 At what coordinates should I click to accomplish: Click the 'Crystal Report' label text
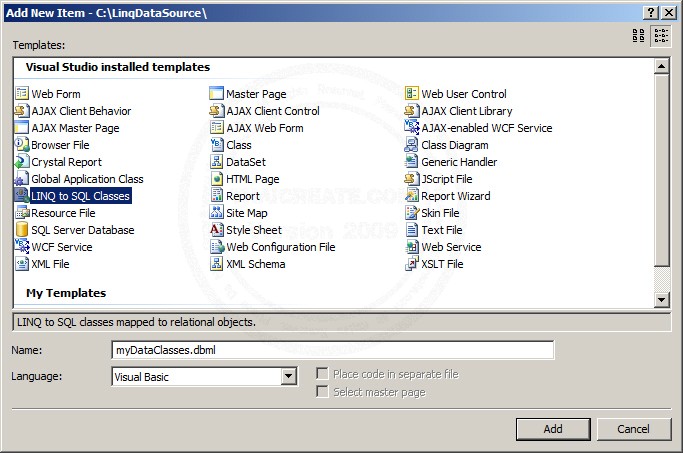[67, 162]
